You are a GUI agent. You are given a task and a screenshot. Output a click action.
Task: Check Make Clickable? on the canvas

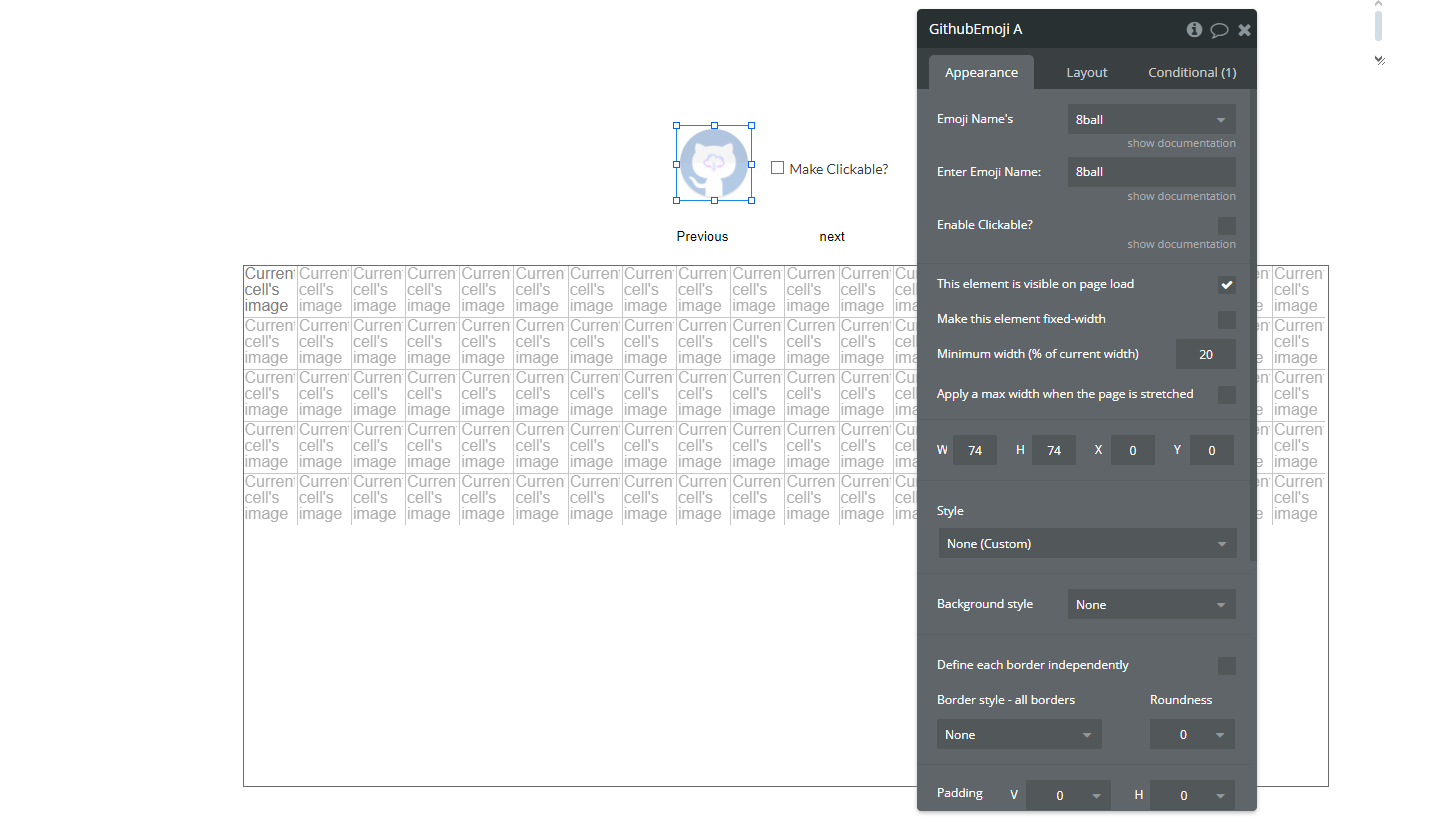point(777,168)
